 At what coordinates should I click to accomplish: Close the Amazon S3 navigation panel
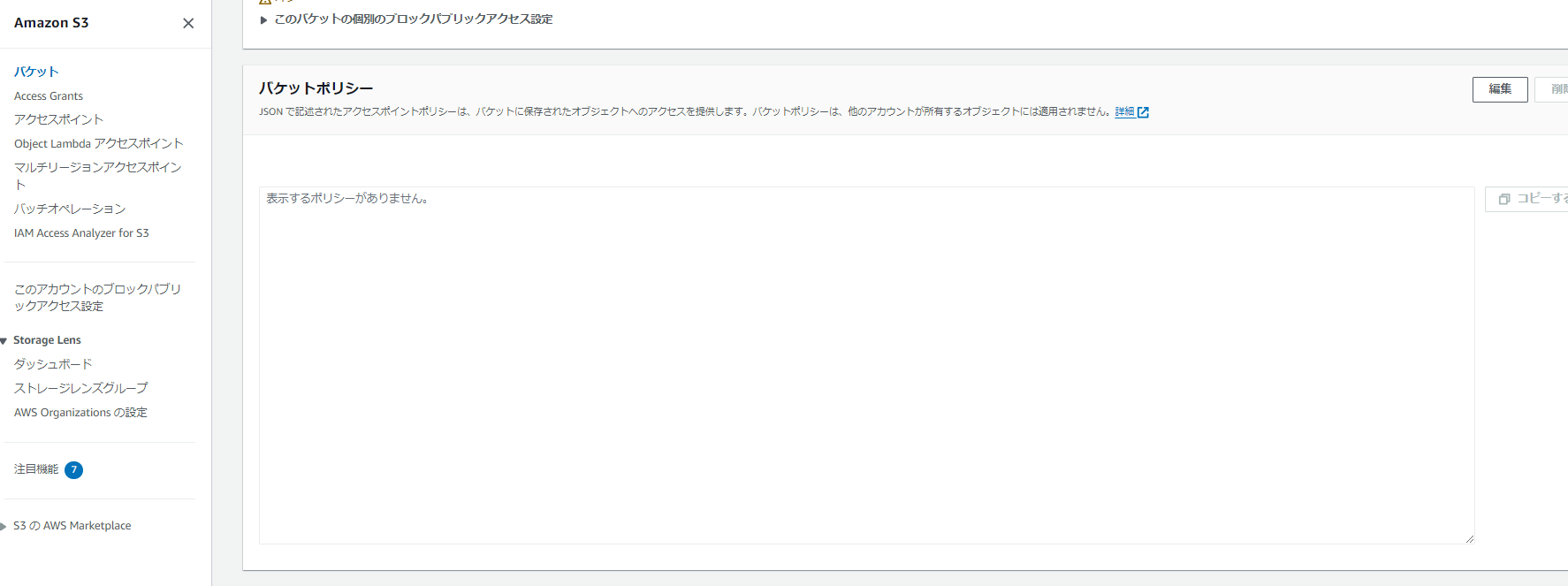pos(188,23)
